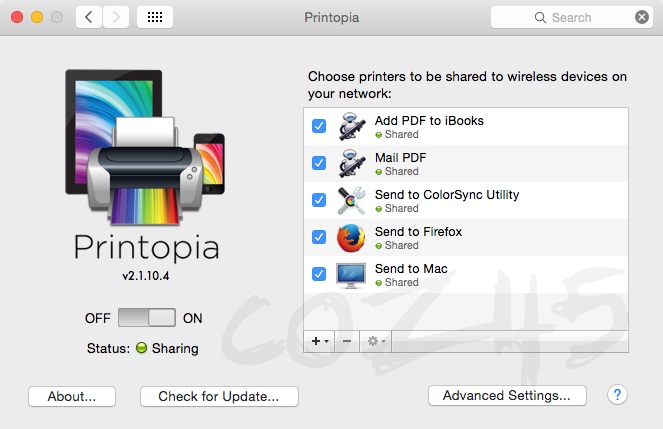Open the About... dialog

[x=72, y=396]
